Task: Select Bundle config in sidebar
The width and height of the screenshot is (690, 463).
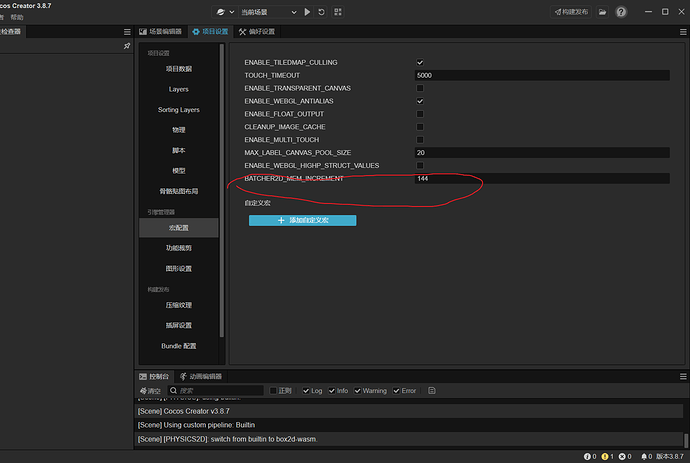Action: [179, 346]
